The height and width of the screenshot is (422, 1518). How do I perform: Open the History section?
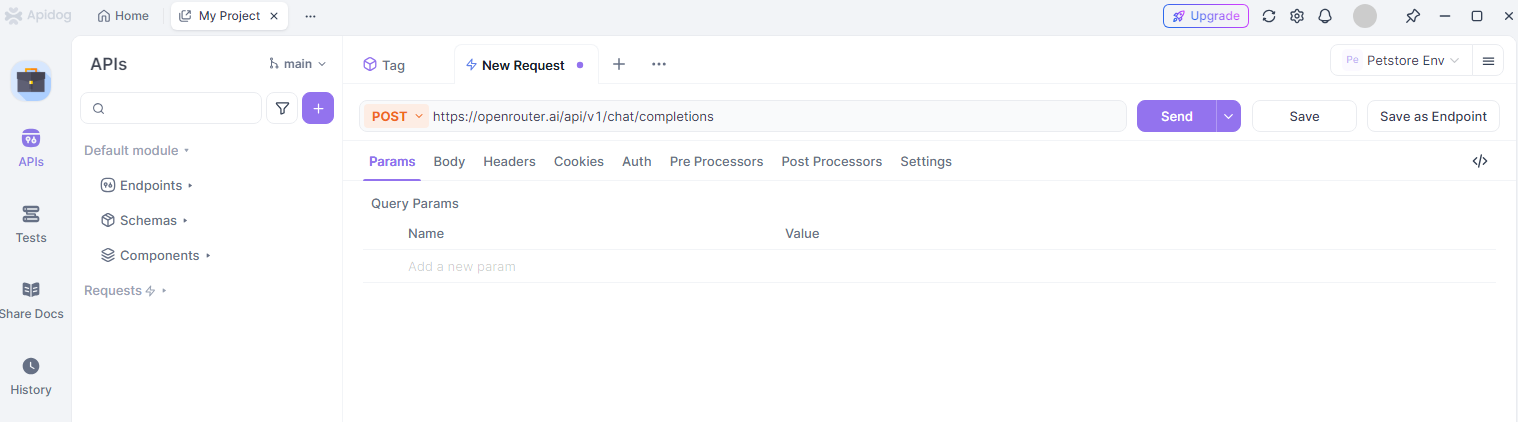point(31,376)
